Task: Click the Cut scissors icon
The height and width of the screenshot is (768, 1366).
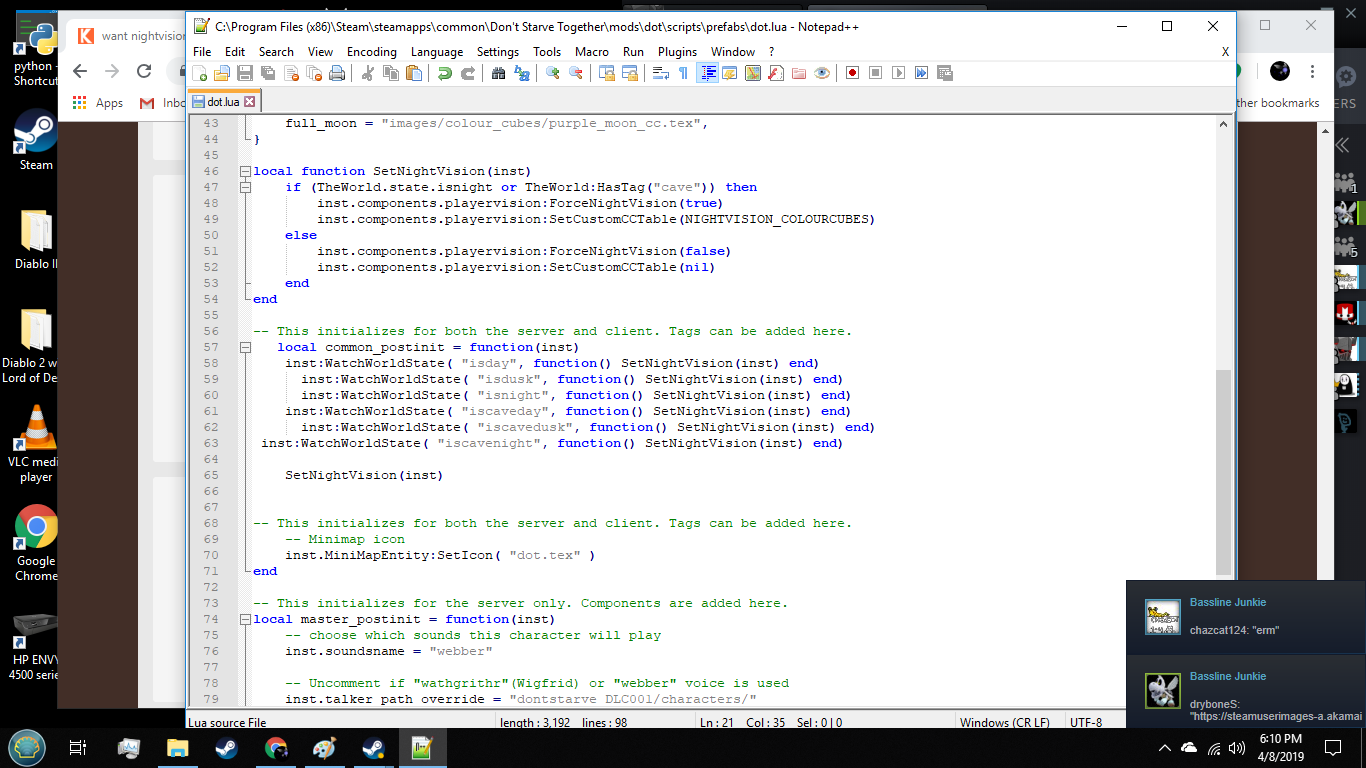Action: [367, 73]
